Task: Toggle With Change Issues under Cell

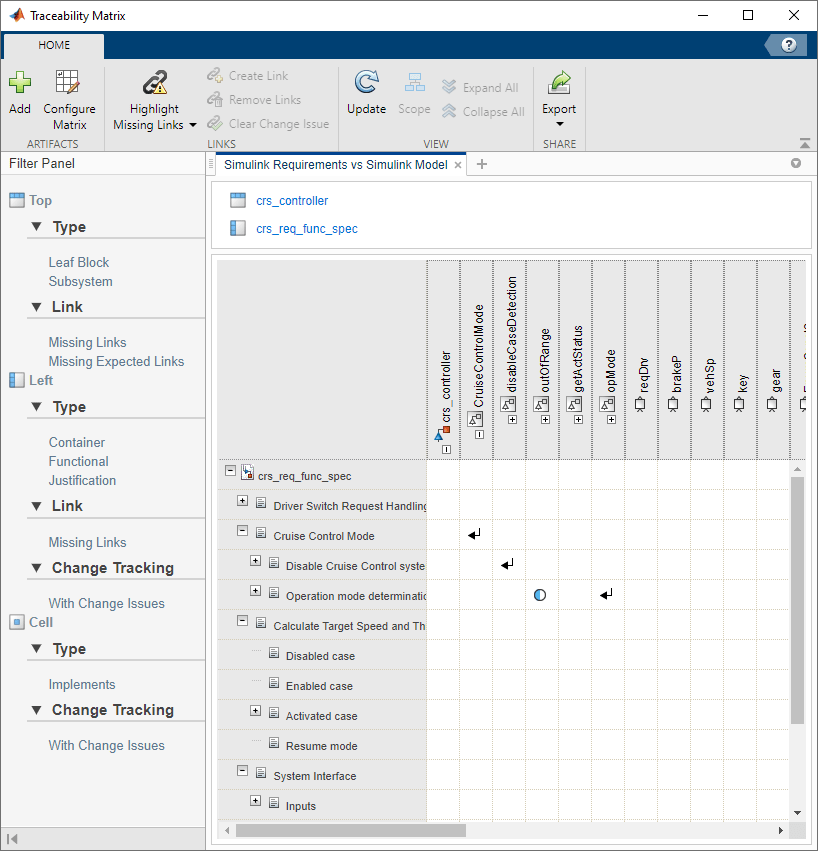Action: [x=106, y=746]
